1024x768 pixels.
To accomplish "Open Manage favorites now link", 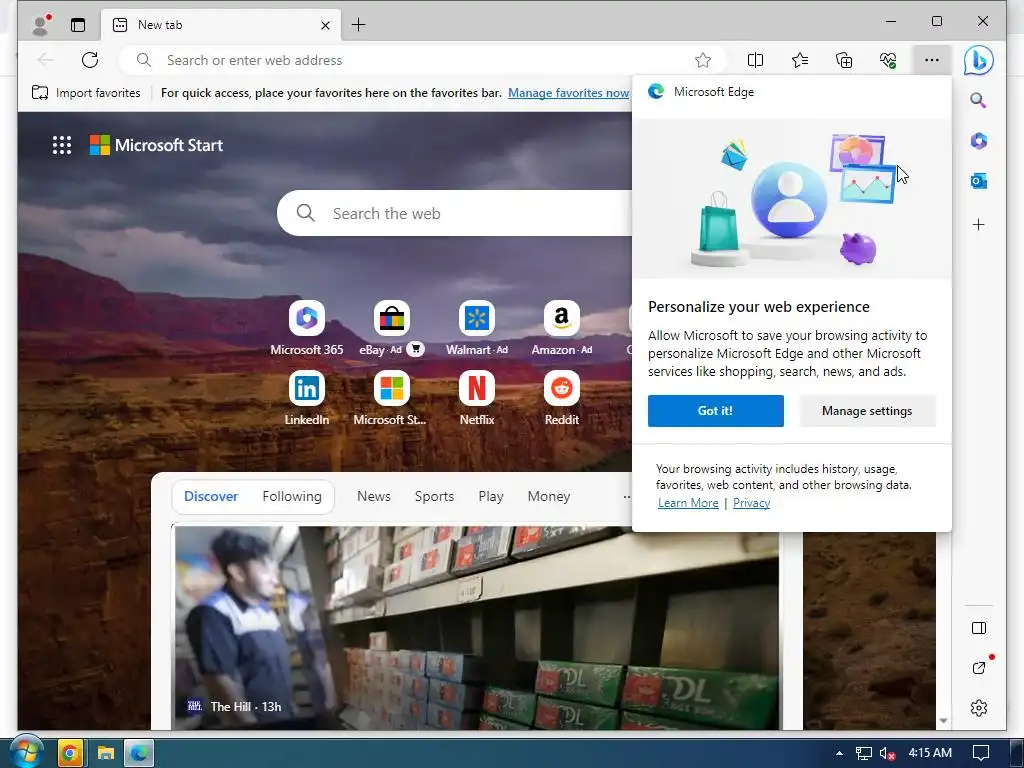I will [x=568, y=93].
